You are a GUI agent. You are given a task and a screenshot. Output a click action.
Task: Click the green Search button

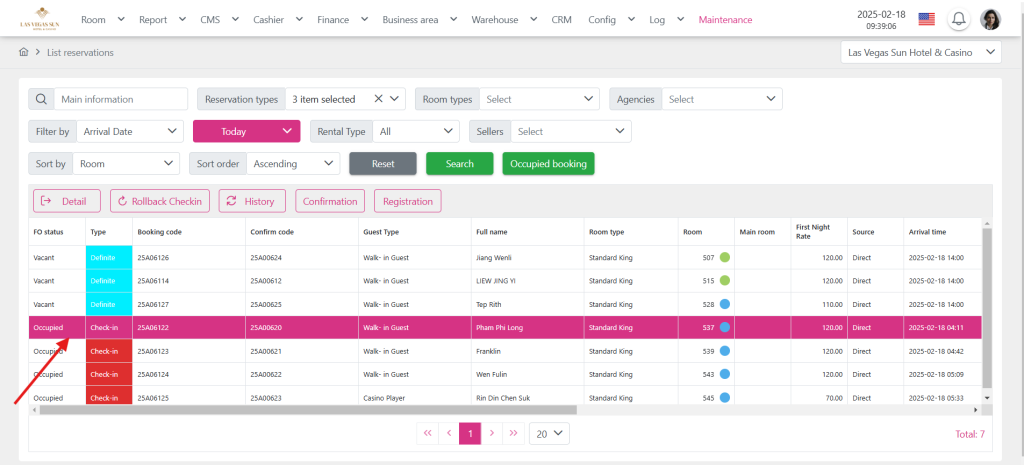tap(459, 163)
